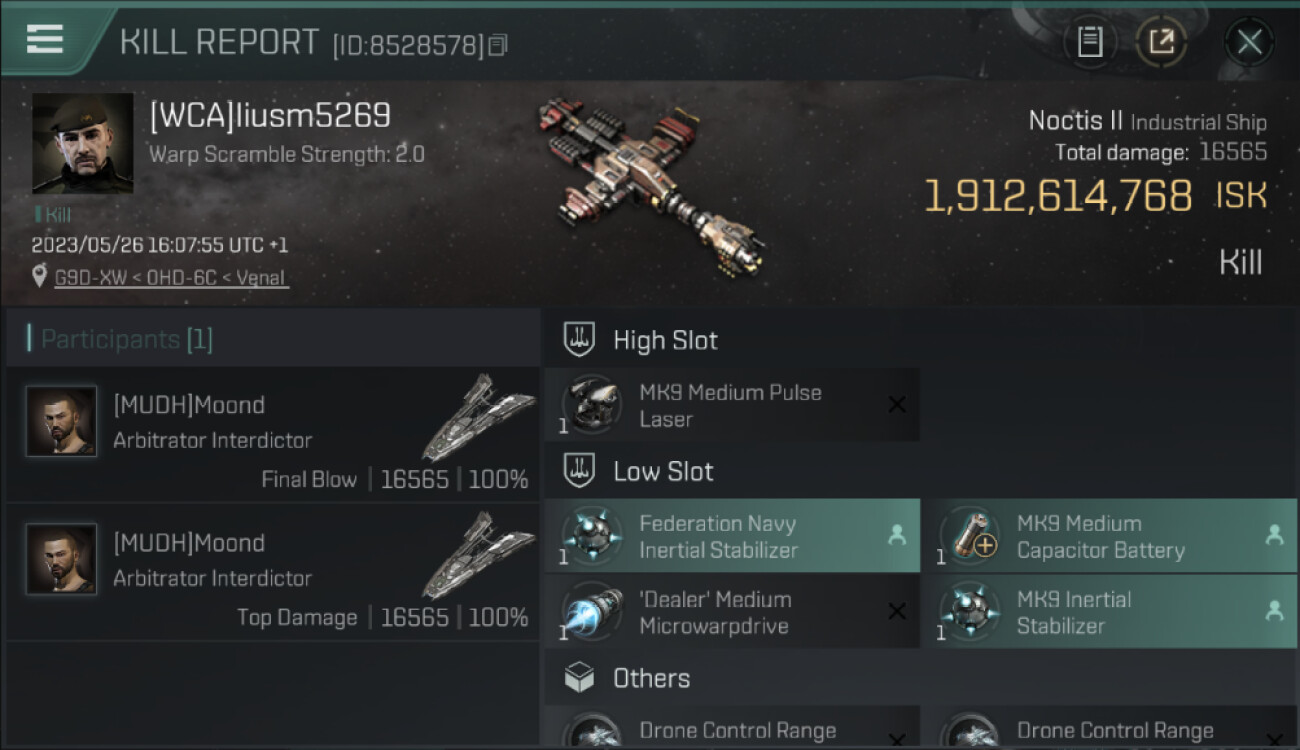Viewport: 1300px width, 750px height.
Task: Open the Final Blow Moond portrait
Action: (61, 422)
